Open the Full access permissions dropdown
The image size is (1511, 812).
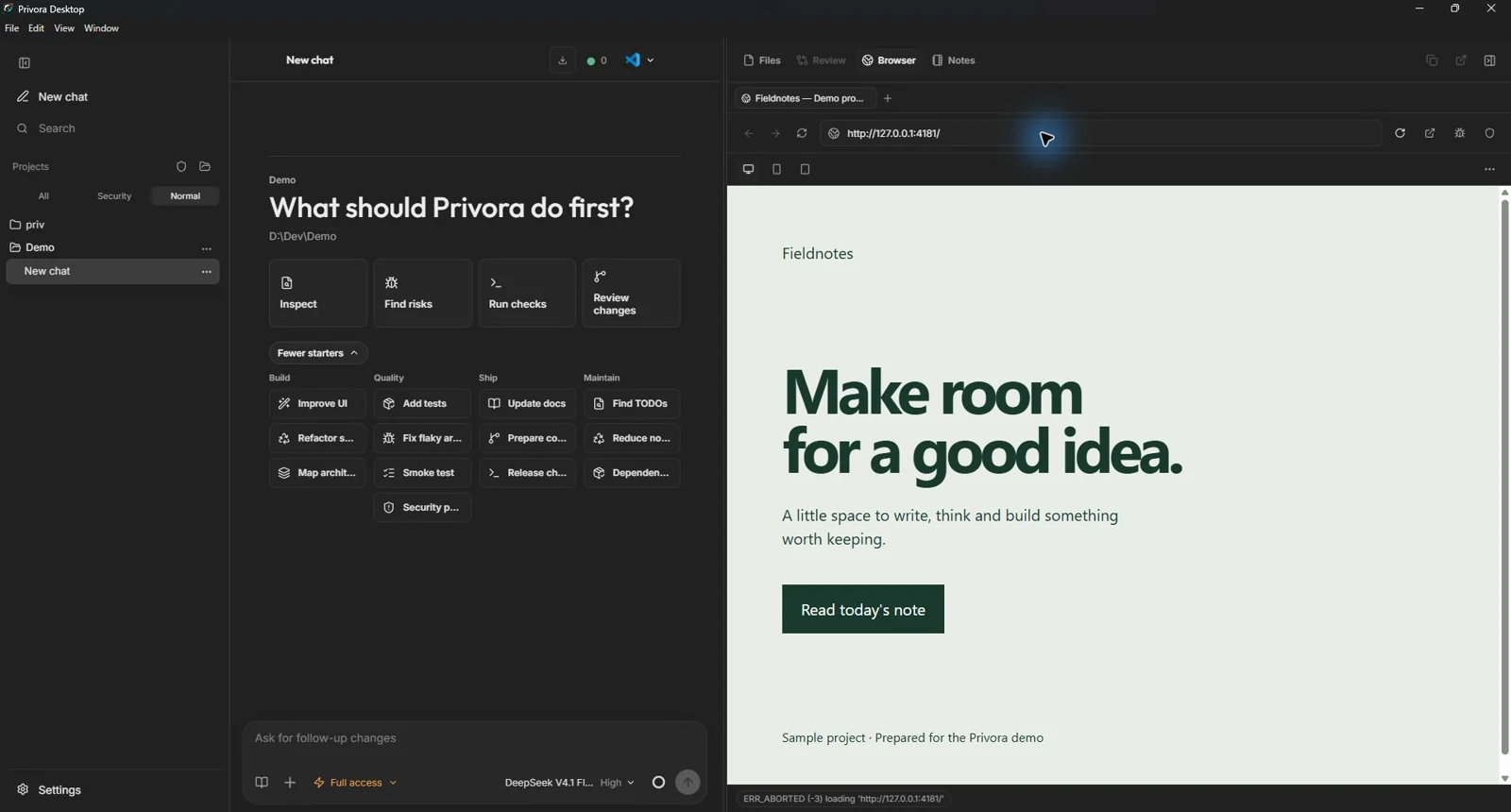[x=355, y=783]
